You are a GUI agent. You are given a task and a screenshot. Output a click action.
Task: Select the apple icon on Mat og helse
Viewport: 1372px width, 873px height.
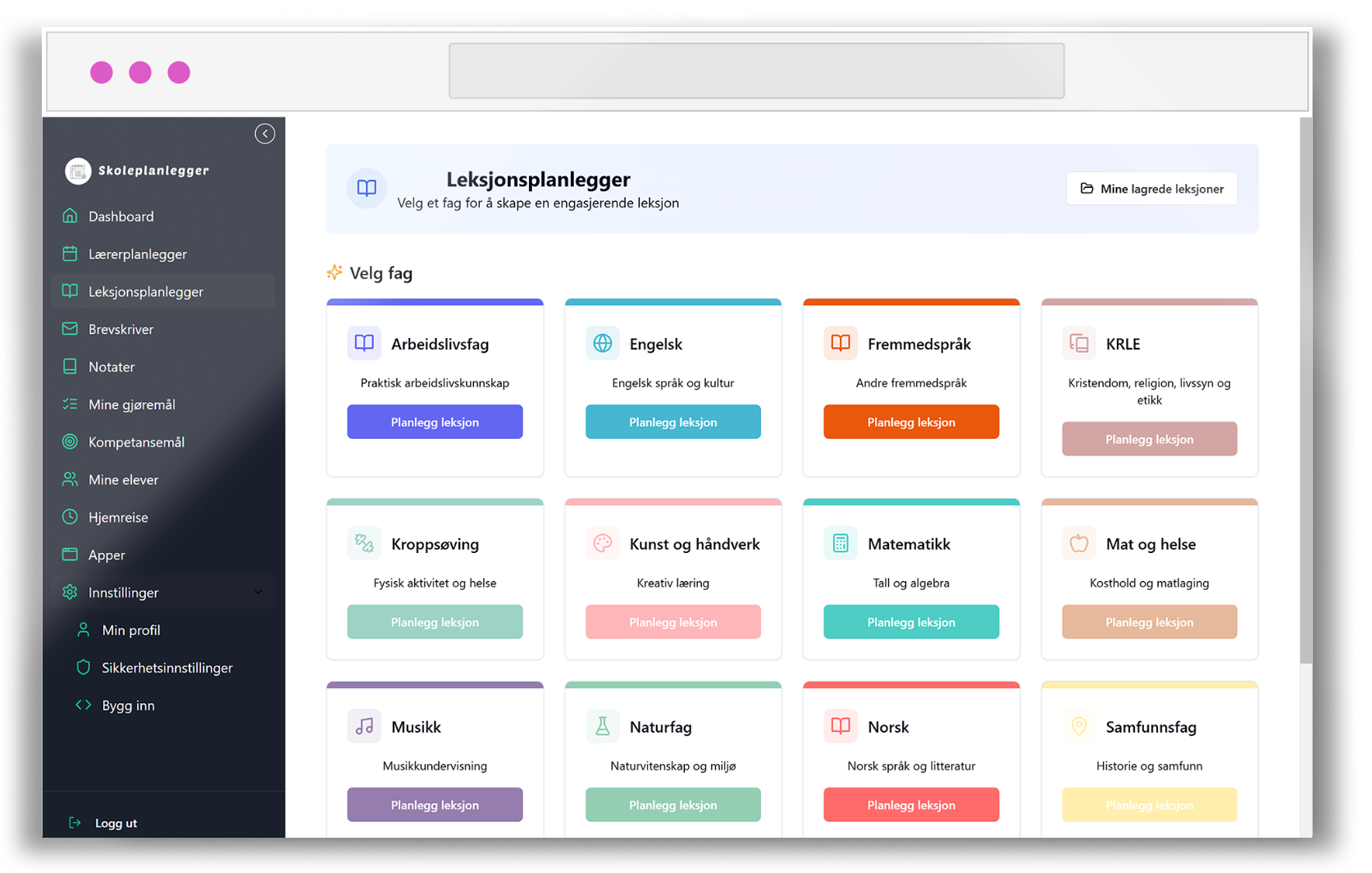(1078, 543)
